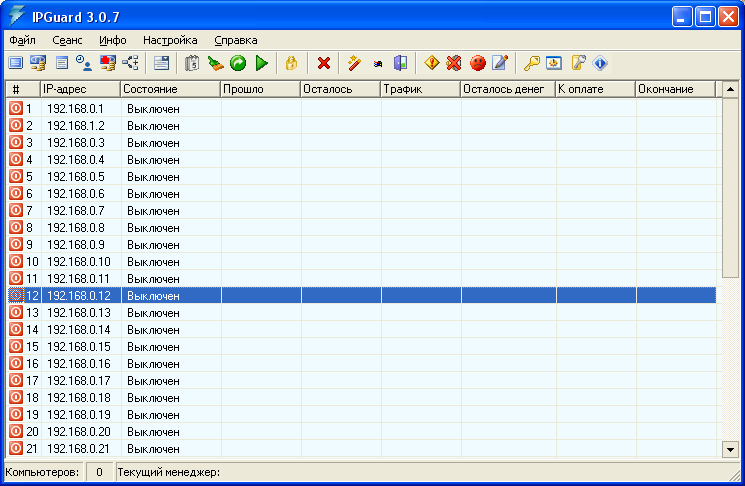Select the 192.168.0.10 row
The image size is (745, 486).
361,262
